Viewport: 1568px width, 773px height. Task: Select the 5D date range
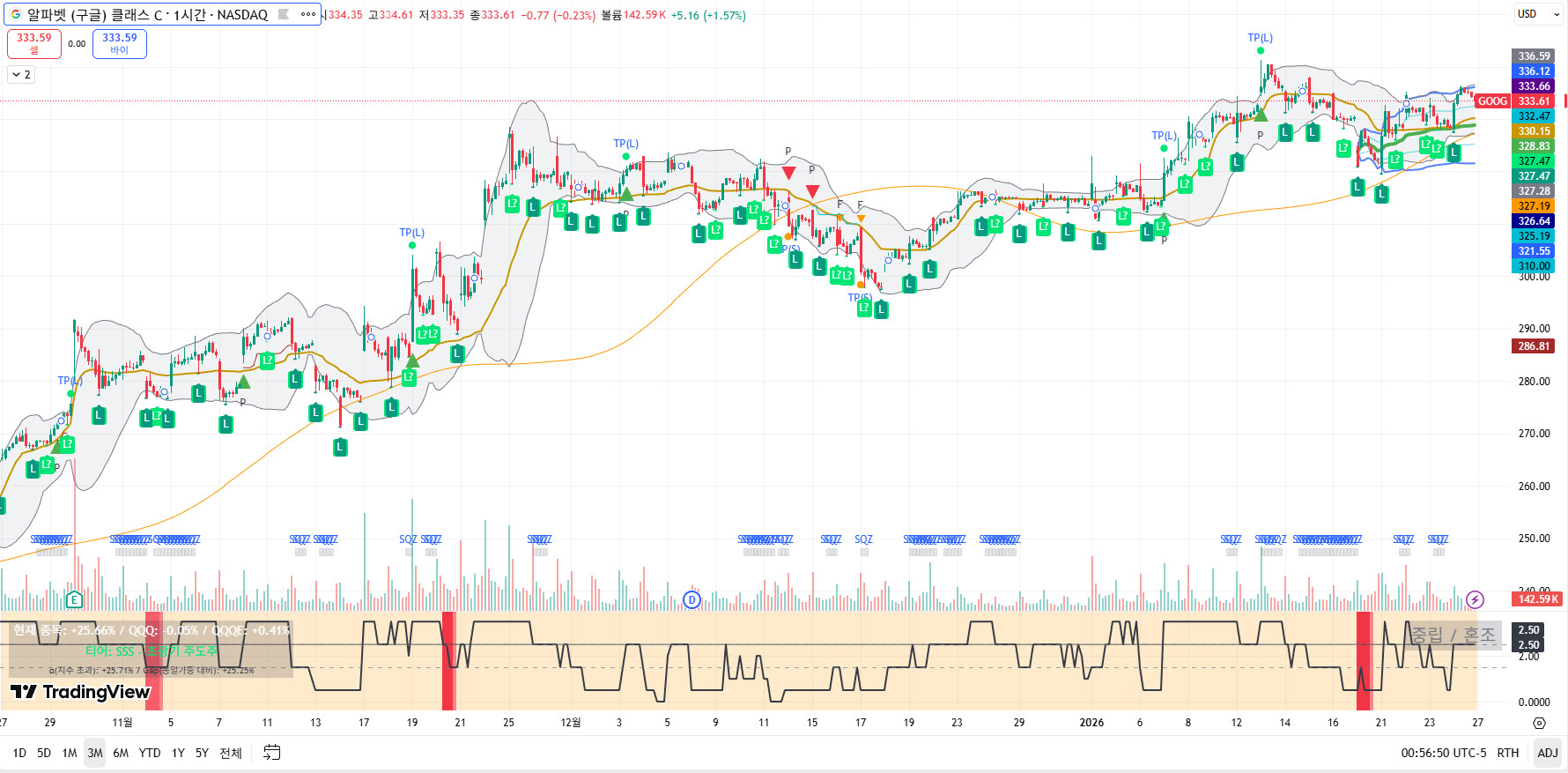[44, 753]
